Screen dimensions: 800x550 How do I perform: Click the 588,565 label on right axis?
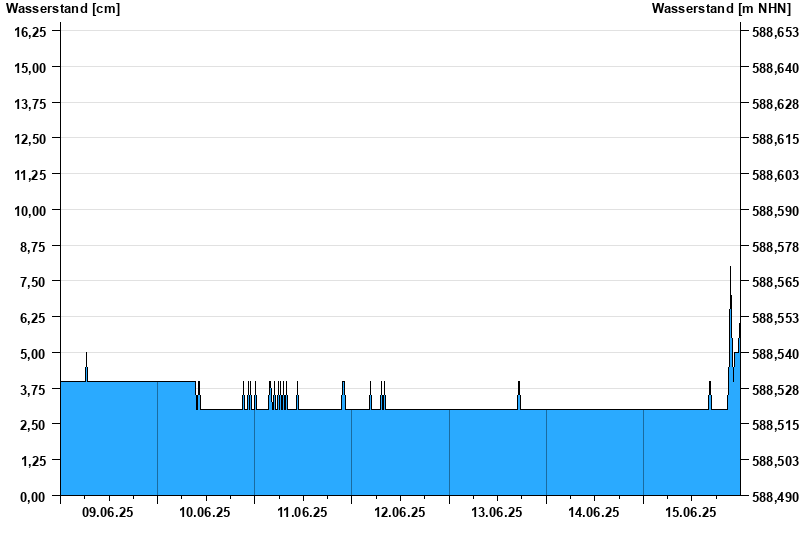pyautogui.click(x=776, y=282)
